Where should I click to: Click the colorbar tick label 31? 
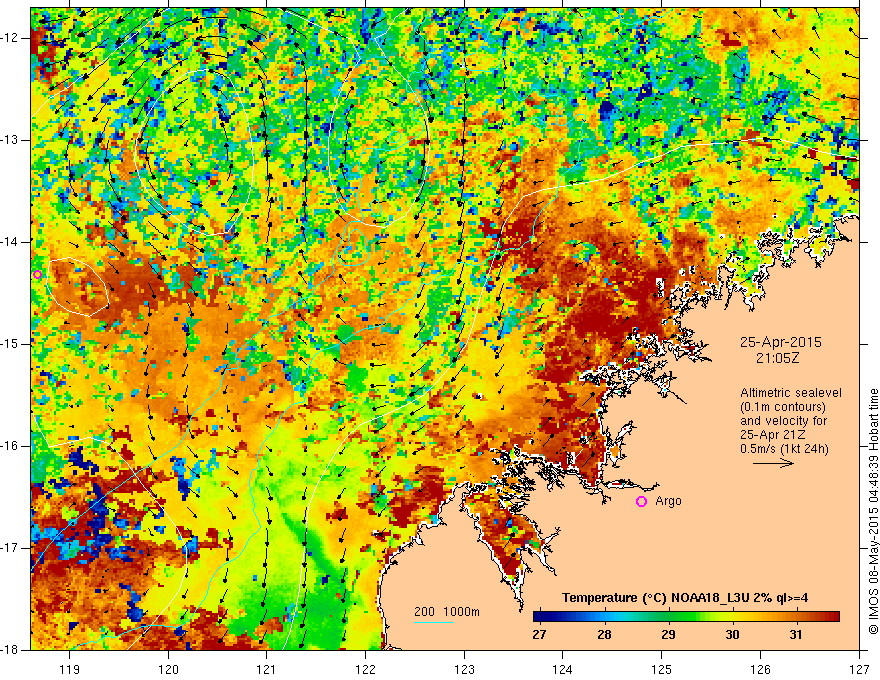tap(795, 635)
